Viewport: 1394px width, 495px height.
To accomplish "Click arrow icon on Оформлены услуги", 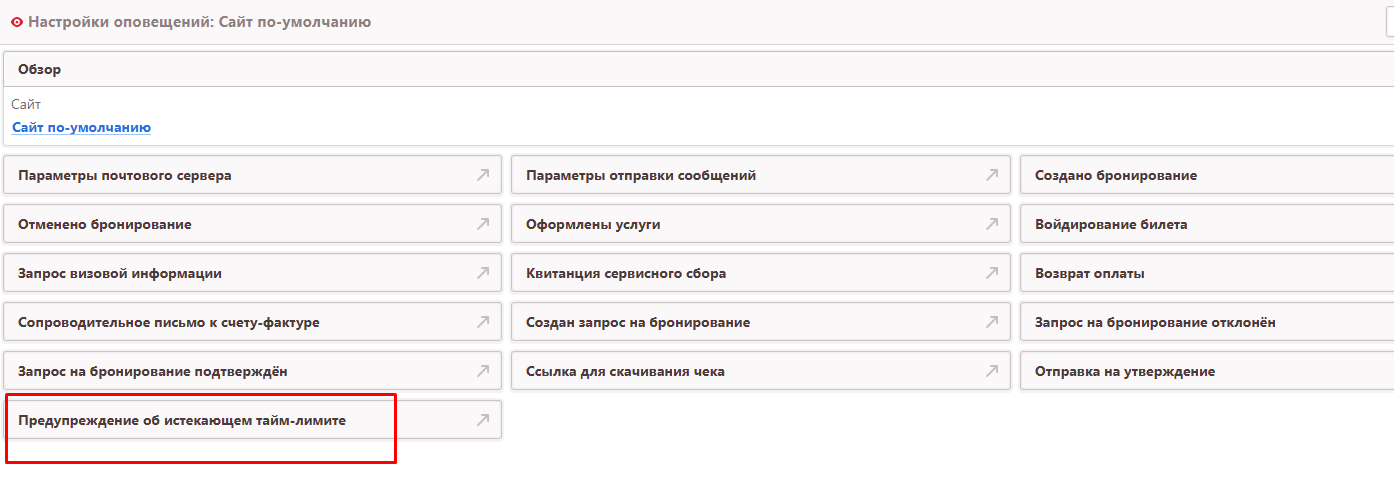I will point(991,224).
